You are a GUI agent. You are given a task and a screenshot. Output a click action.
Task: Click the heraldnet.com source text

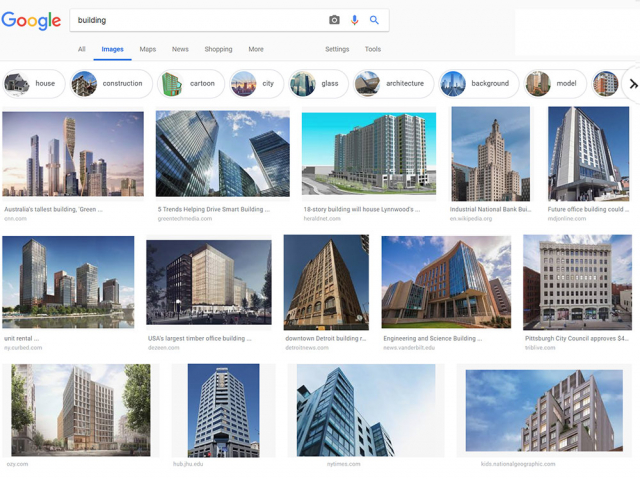tap(322, 219)
